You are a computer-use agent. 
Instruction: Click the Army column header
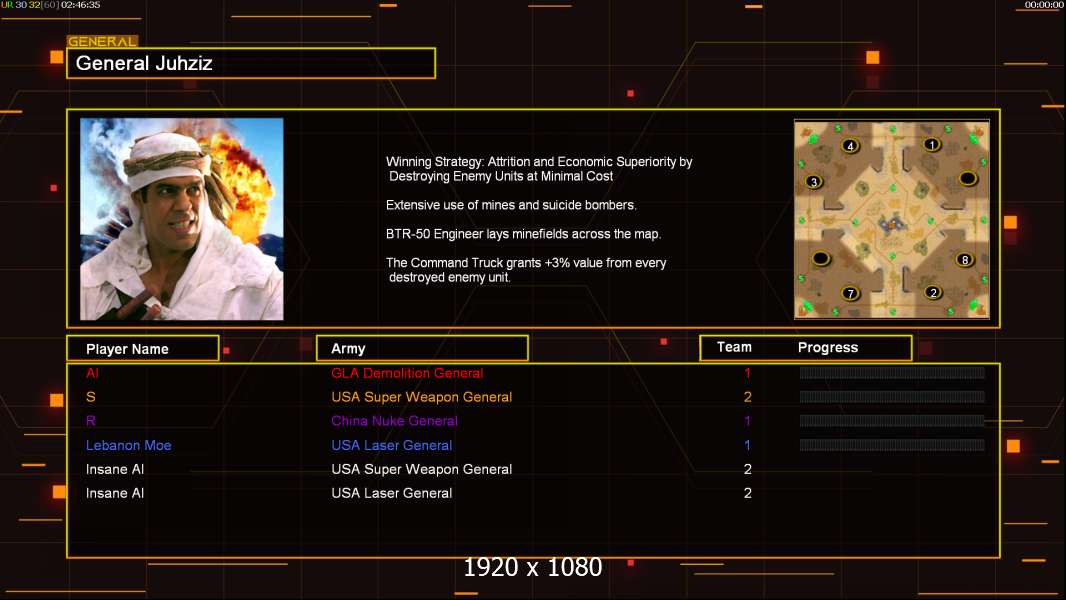coord(422,349)
